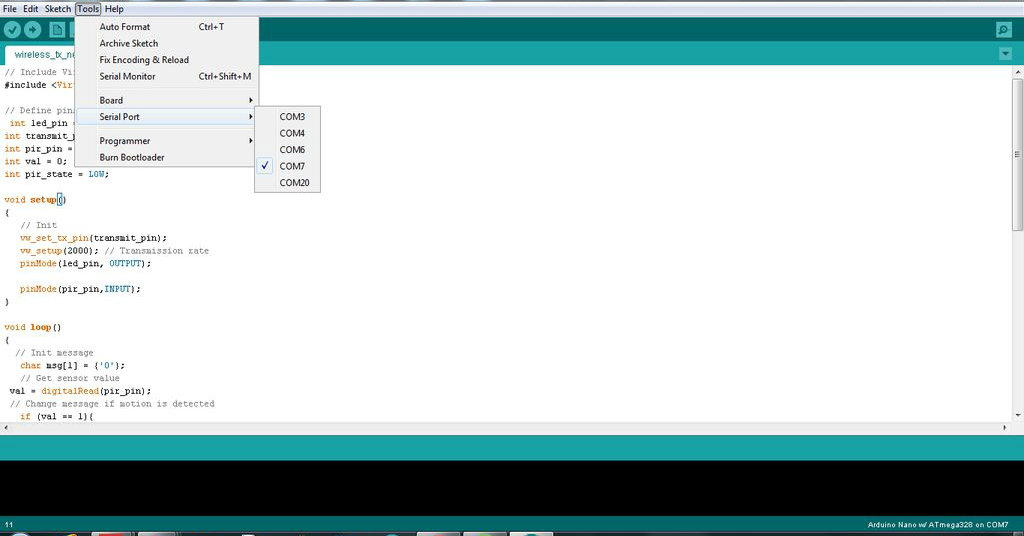Image resolution: width=1024 pixels, height=536 pixels.
Task: Click "vw_setup(2000); // Transmission rate" line
Action: pos(114,251)
